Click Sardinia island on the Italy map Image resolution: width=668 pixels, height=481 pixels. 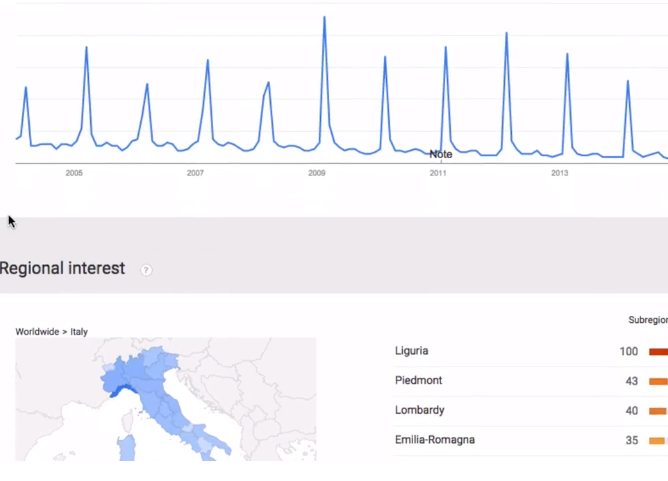[x=127, y=447]
